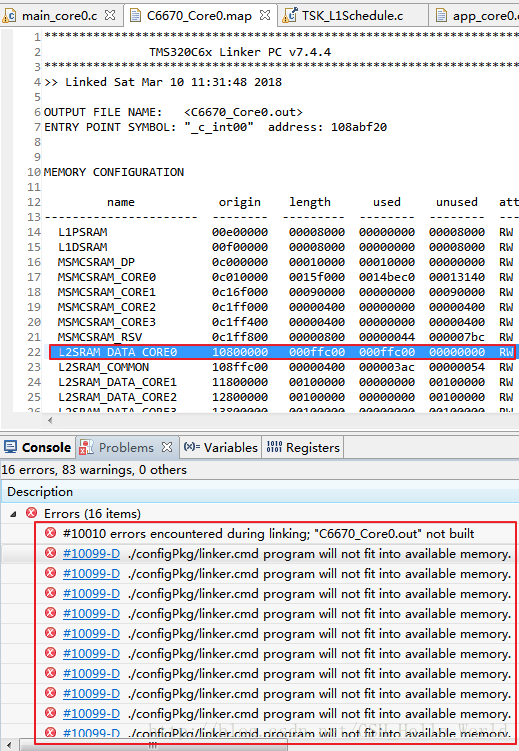Click the MEMORY CONFIGURATION heading line
The height and width of the screenshot is (751, 519).
point(114,172)
